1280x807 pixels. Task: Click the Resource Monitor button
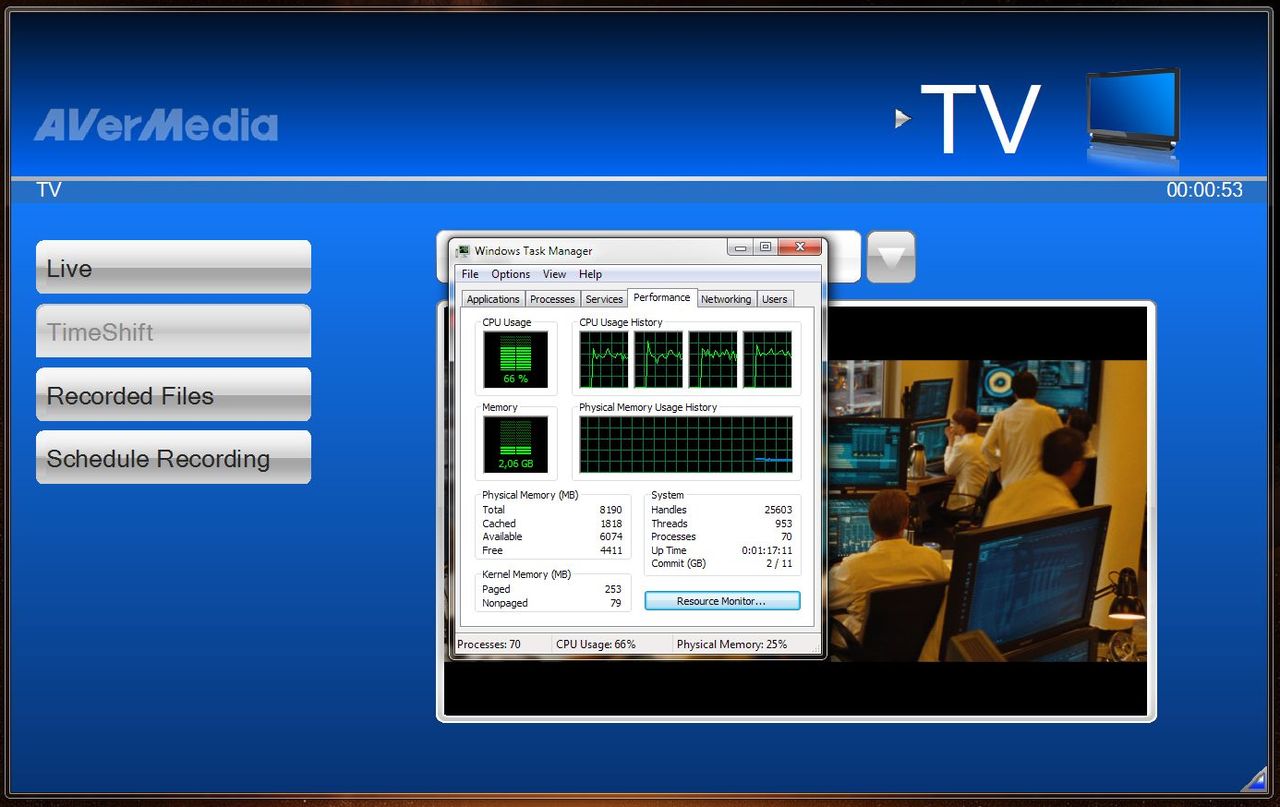click(x=722, y=601)
